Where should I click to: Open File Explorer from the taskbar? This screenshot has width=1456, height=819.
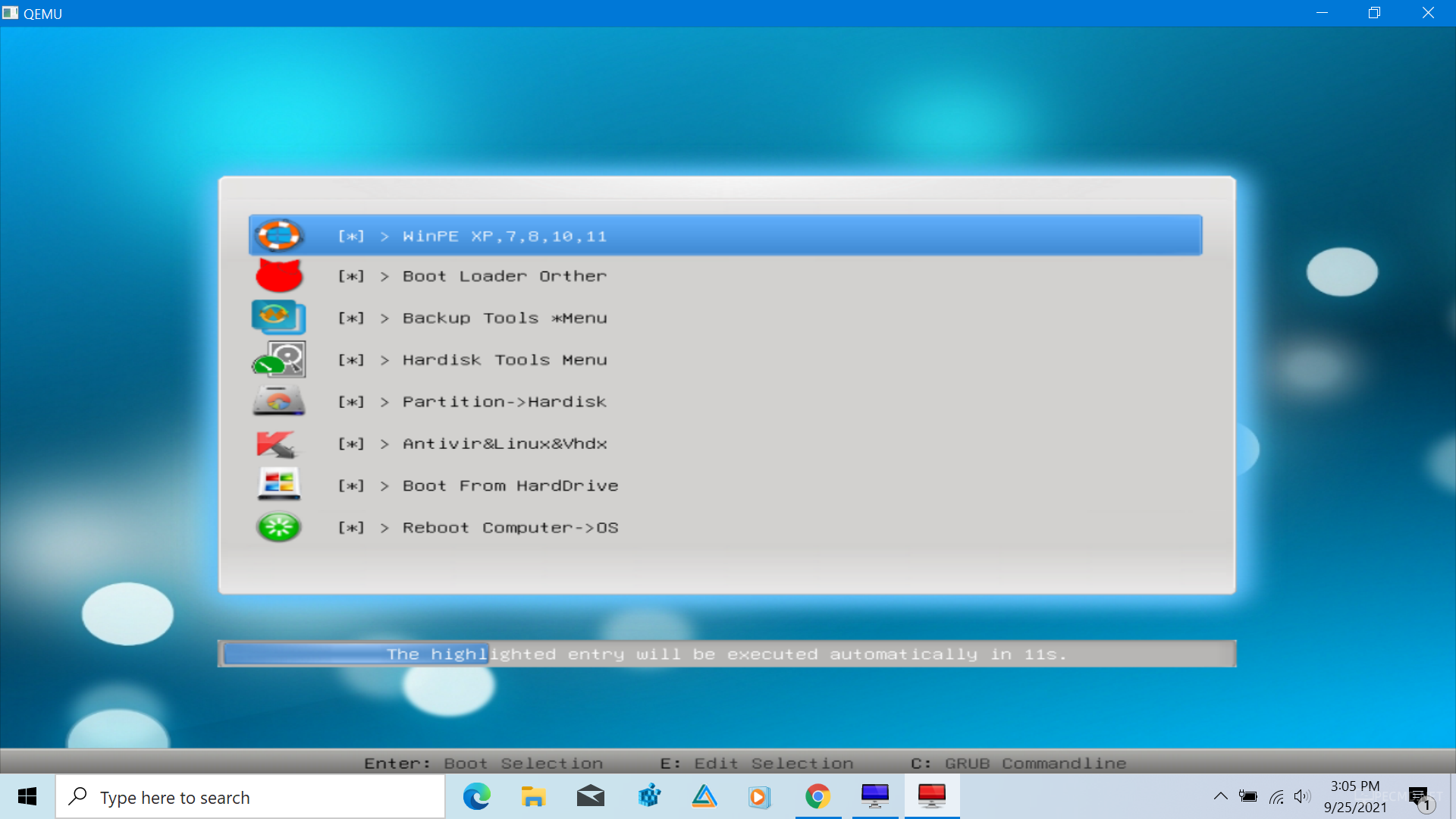pyautogui.click(x=533, y=796)
